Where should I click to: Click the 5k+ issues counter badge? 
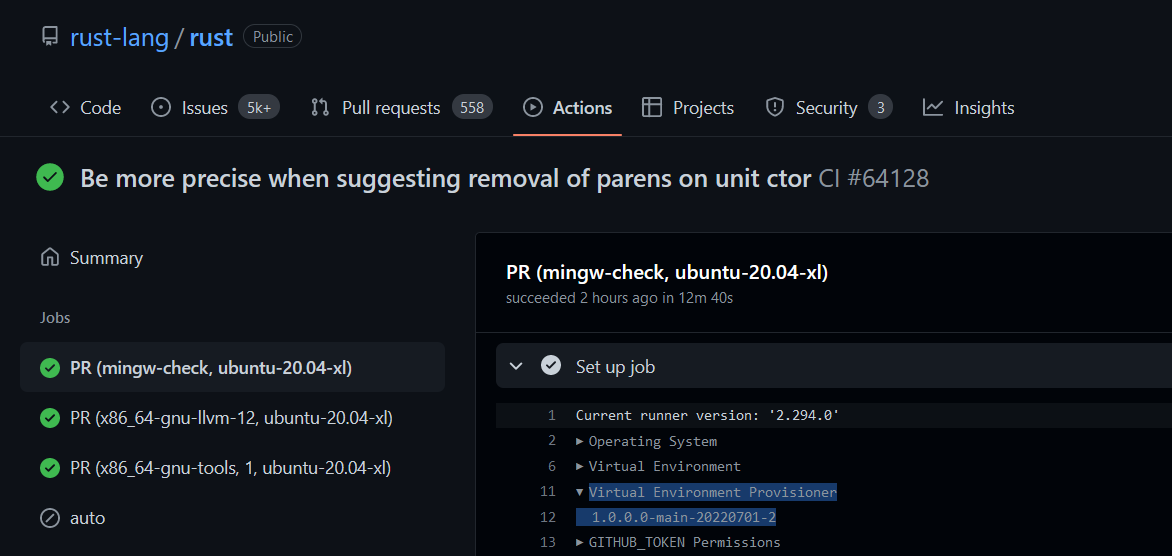259,108
